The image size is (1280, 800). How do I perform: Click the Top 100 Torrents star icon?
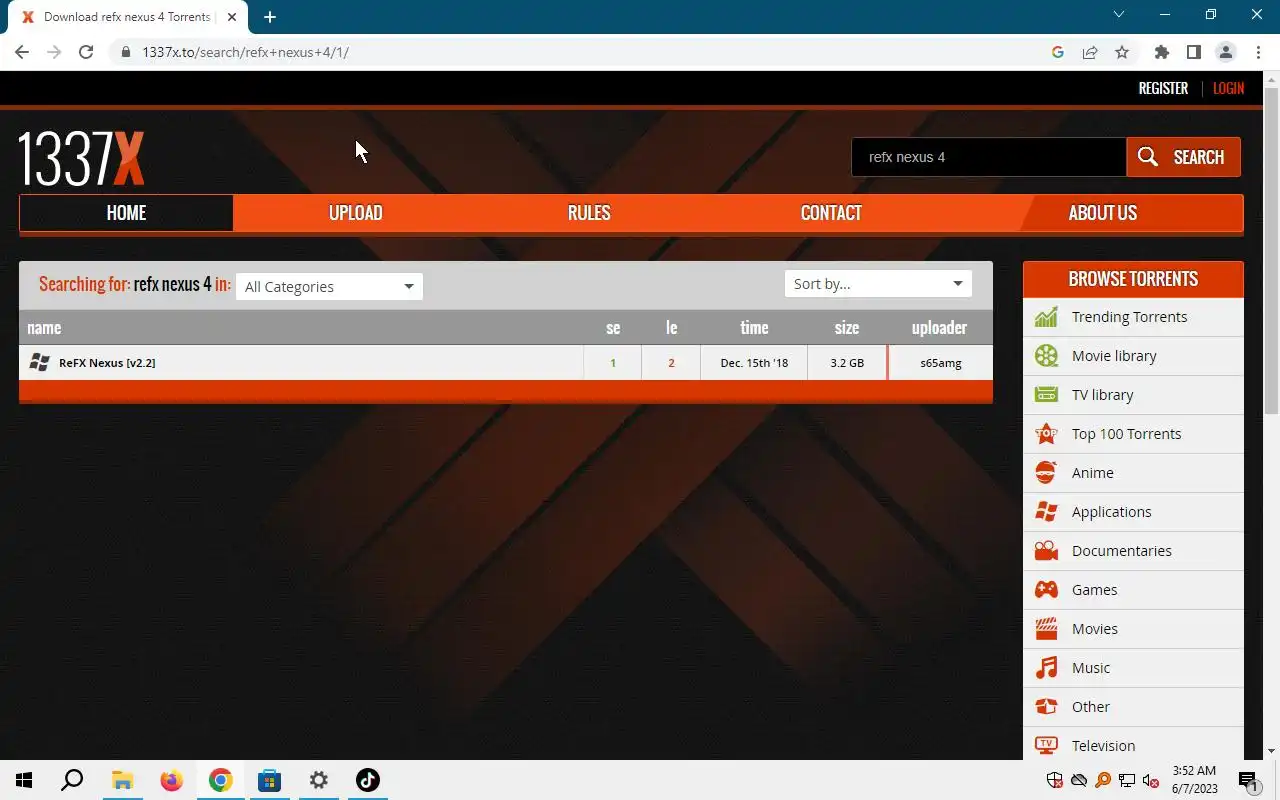1046,434
